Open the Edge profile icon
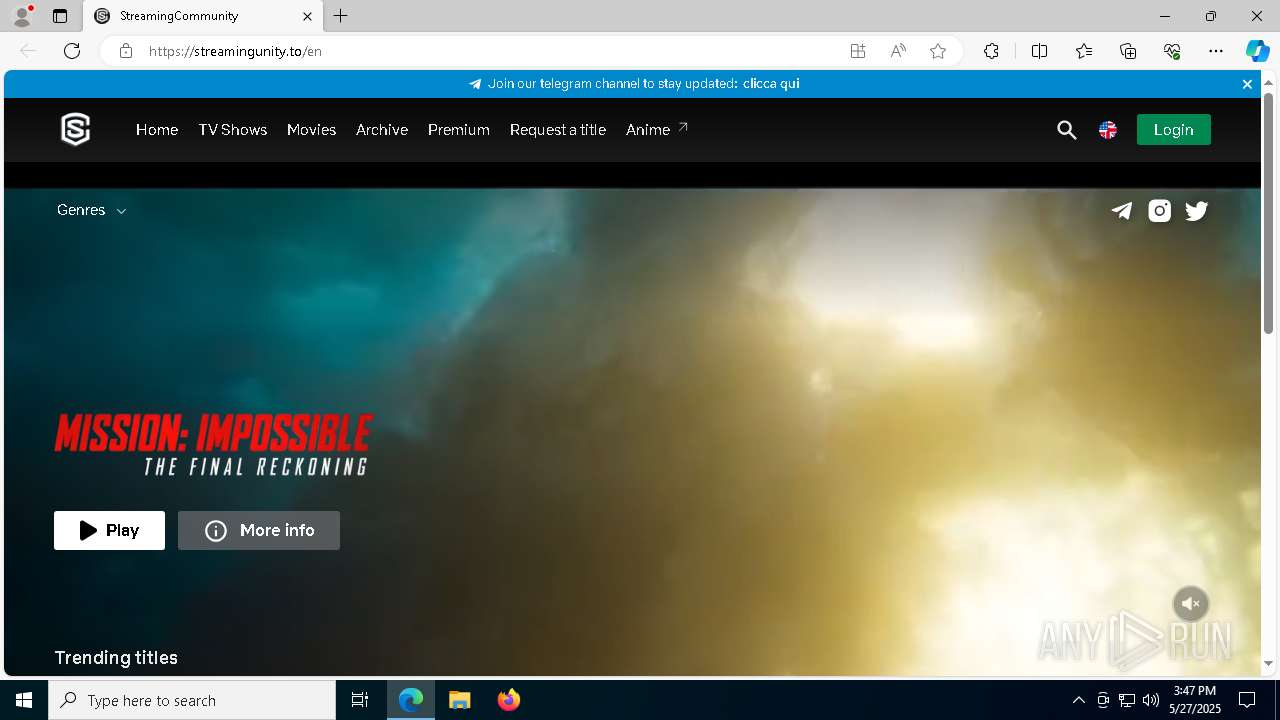The width and height of the screenshot is (1280, 720). 22,16
